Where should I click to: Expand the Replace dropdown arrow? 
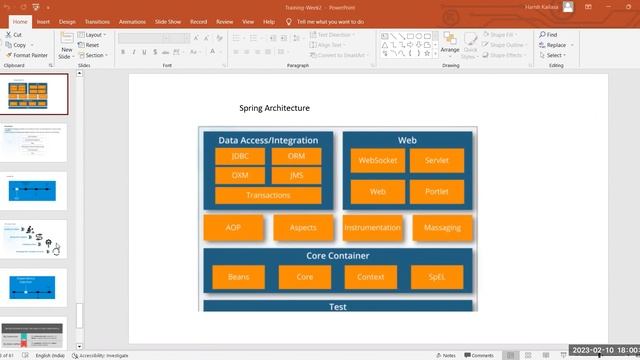tap(572, 45)
